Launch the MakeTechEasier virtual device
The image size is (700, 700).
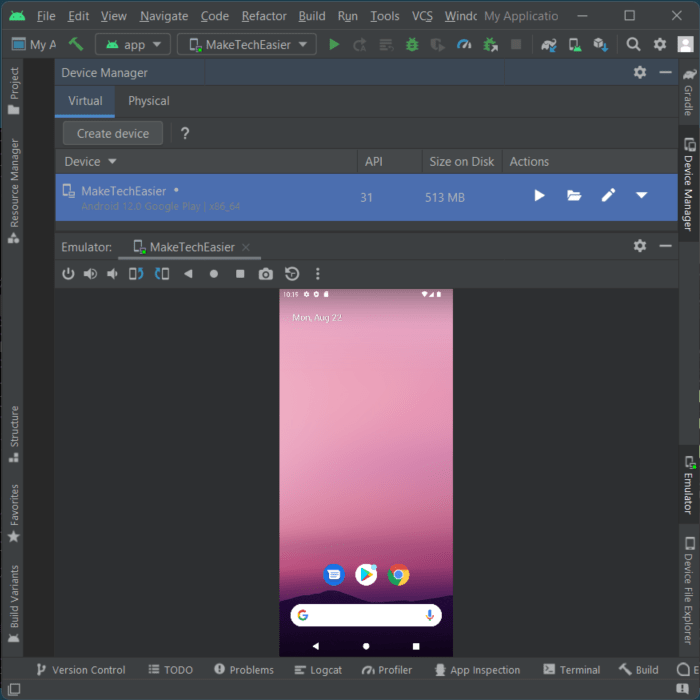coord(539,196)
